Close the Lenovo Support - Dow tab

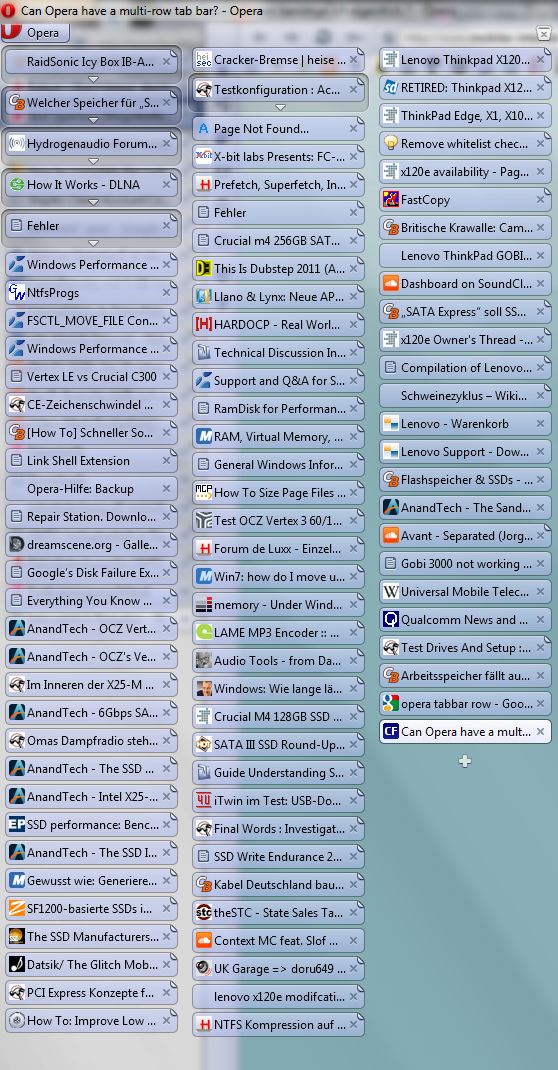540,452
